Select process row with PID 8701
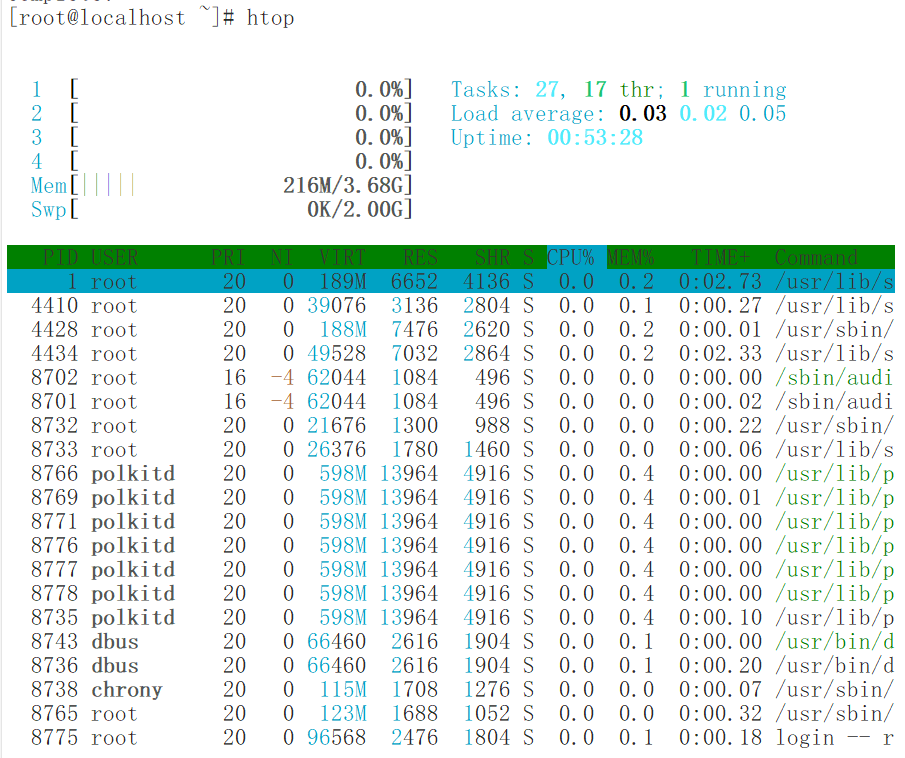This screenshot has height=758, width=905. coord(451,401)
